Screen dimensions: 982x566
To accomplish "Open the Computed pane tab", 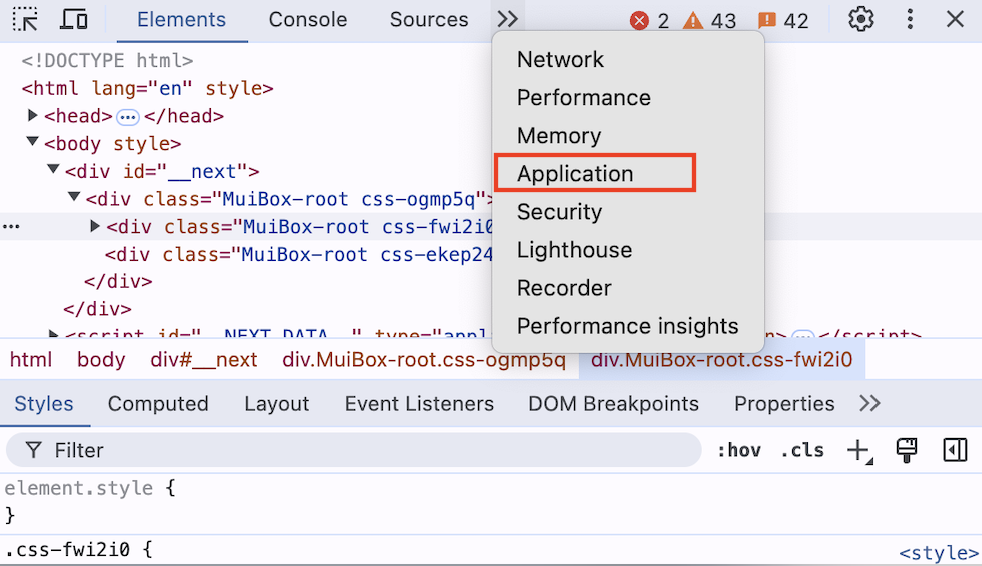I will coord(158,404).
